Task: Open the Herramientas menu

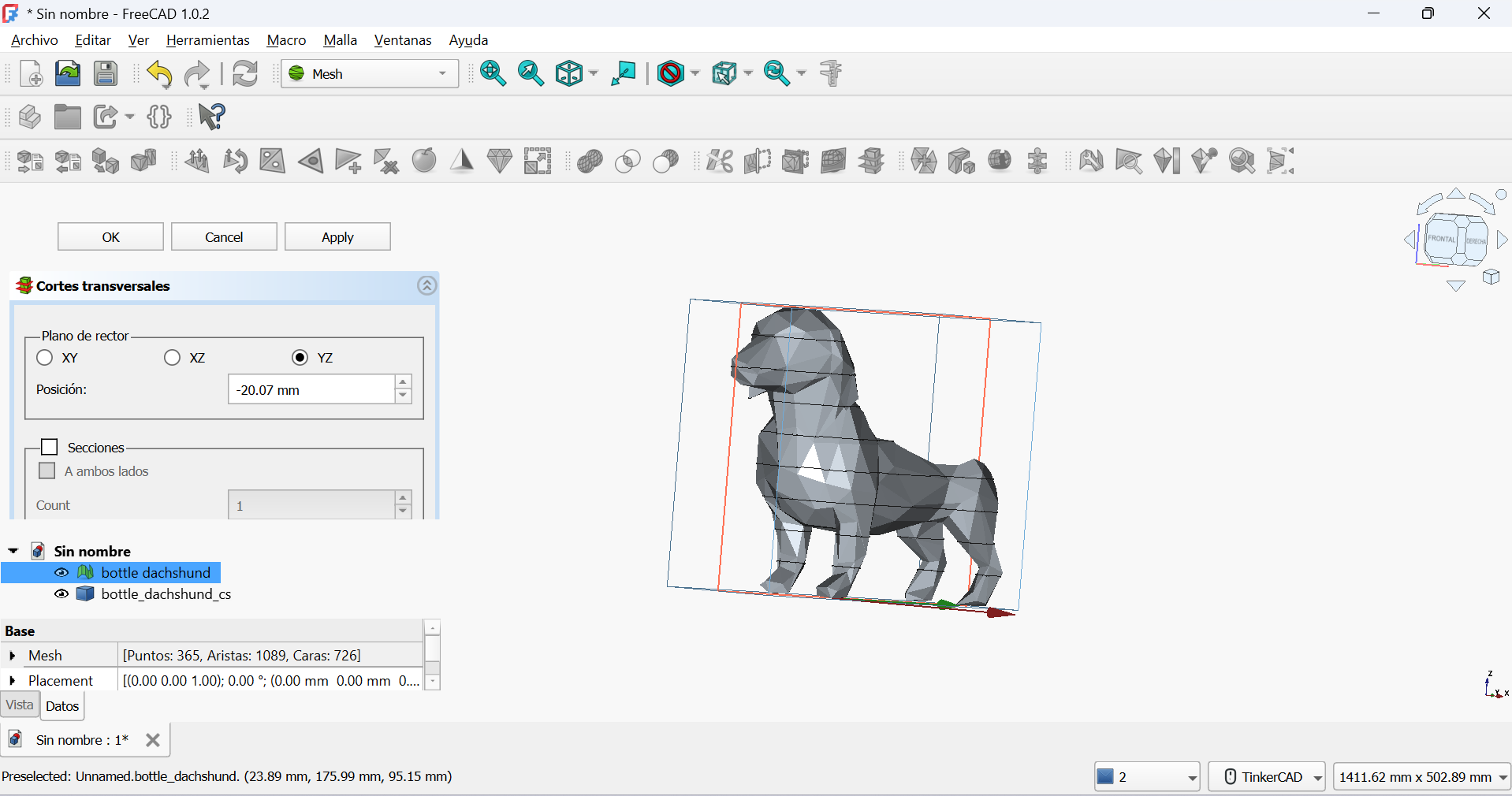Action: click(x=207, y=40)
